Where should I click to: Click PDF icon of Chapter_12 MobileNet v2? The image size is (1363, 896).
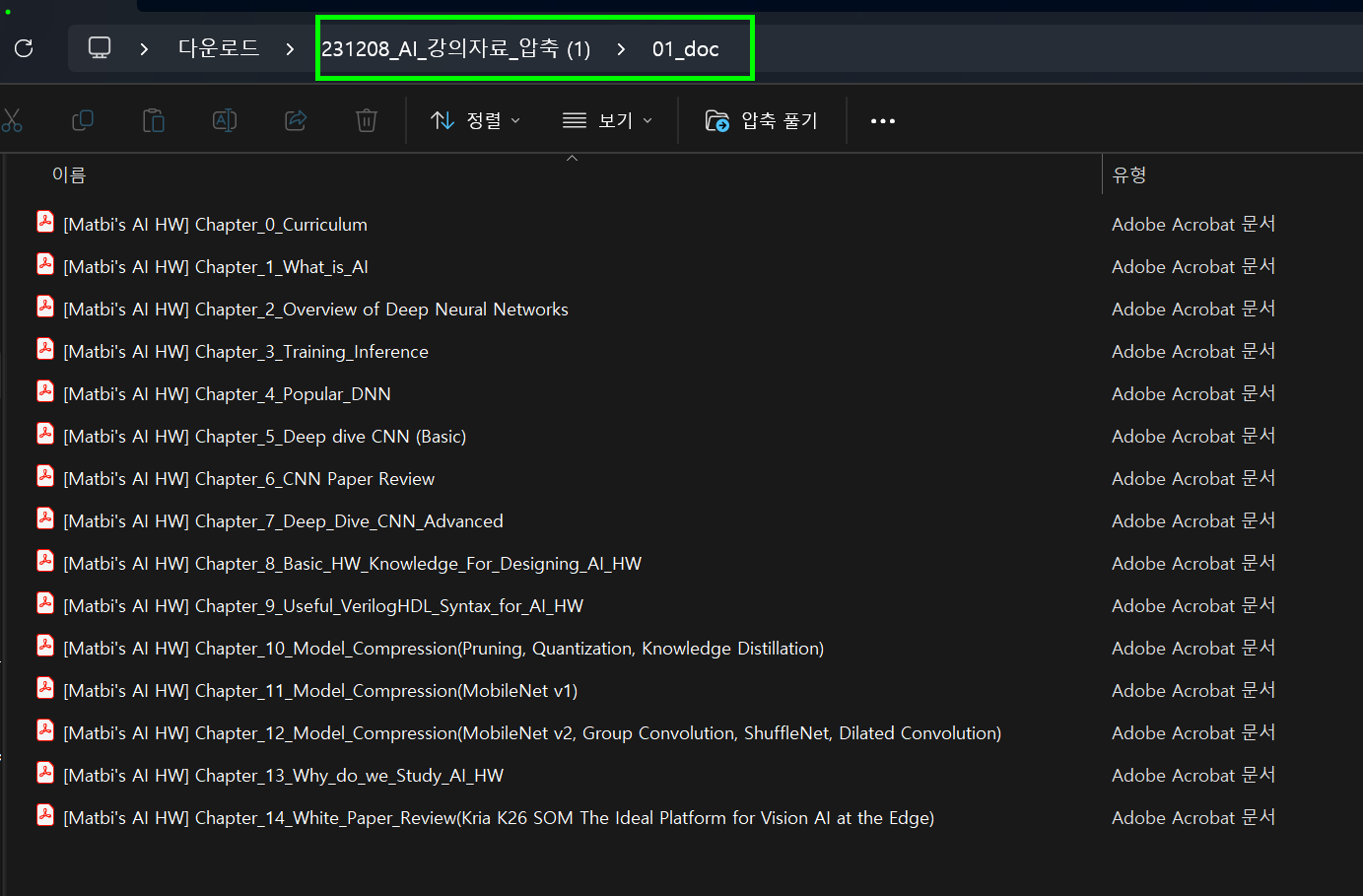(45, 730)
